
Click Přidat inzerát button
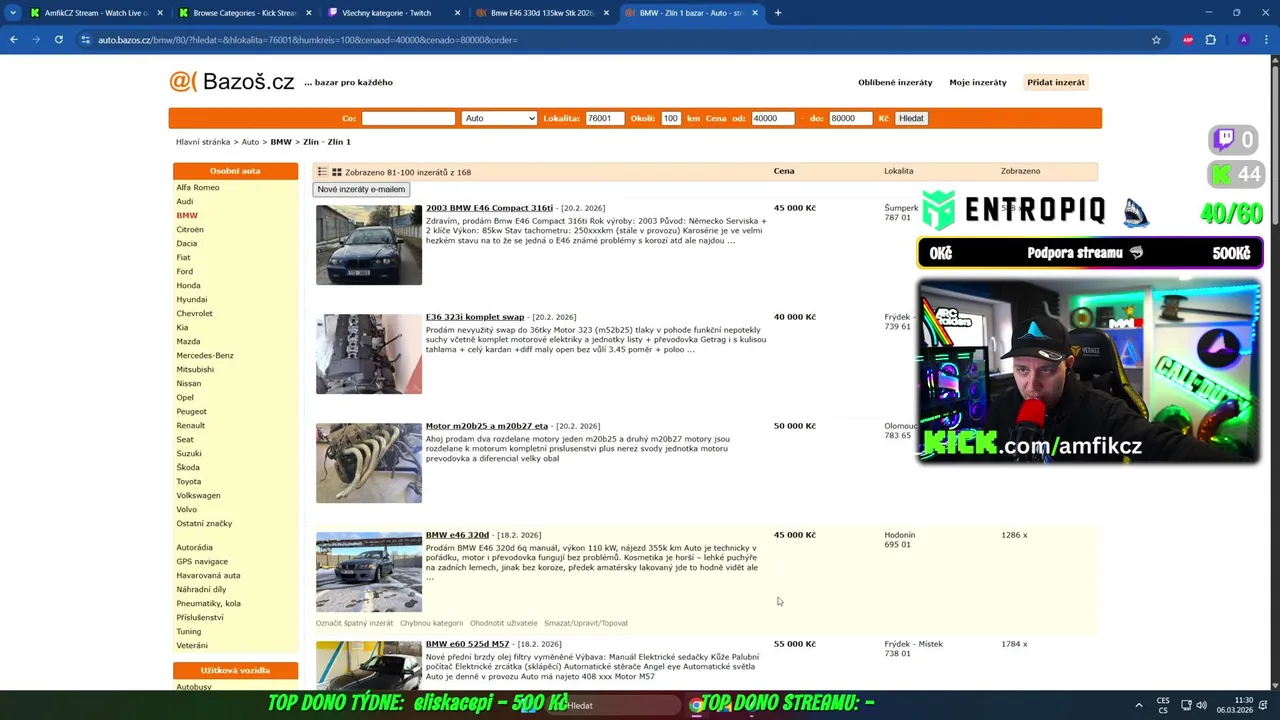click(1055, 82)
